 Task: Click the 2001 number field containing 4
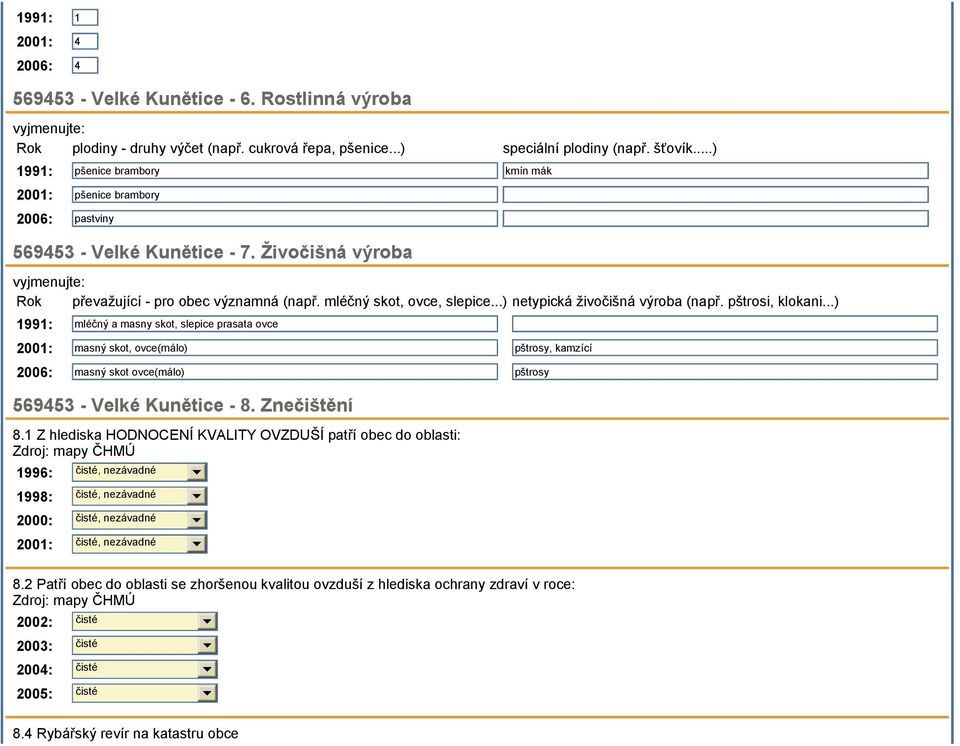click(x=84, y=42)
